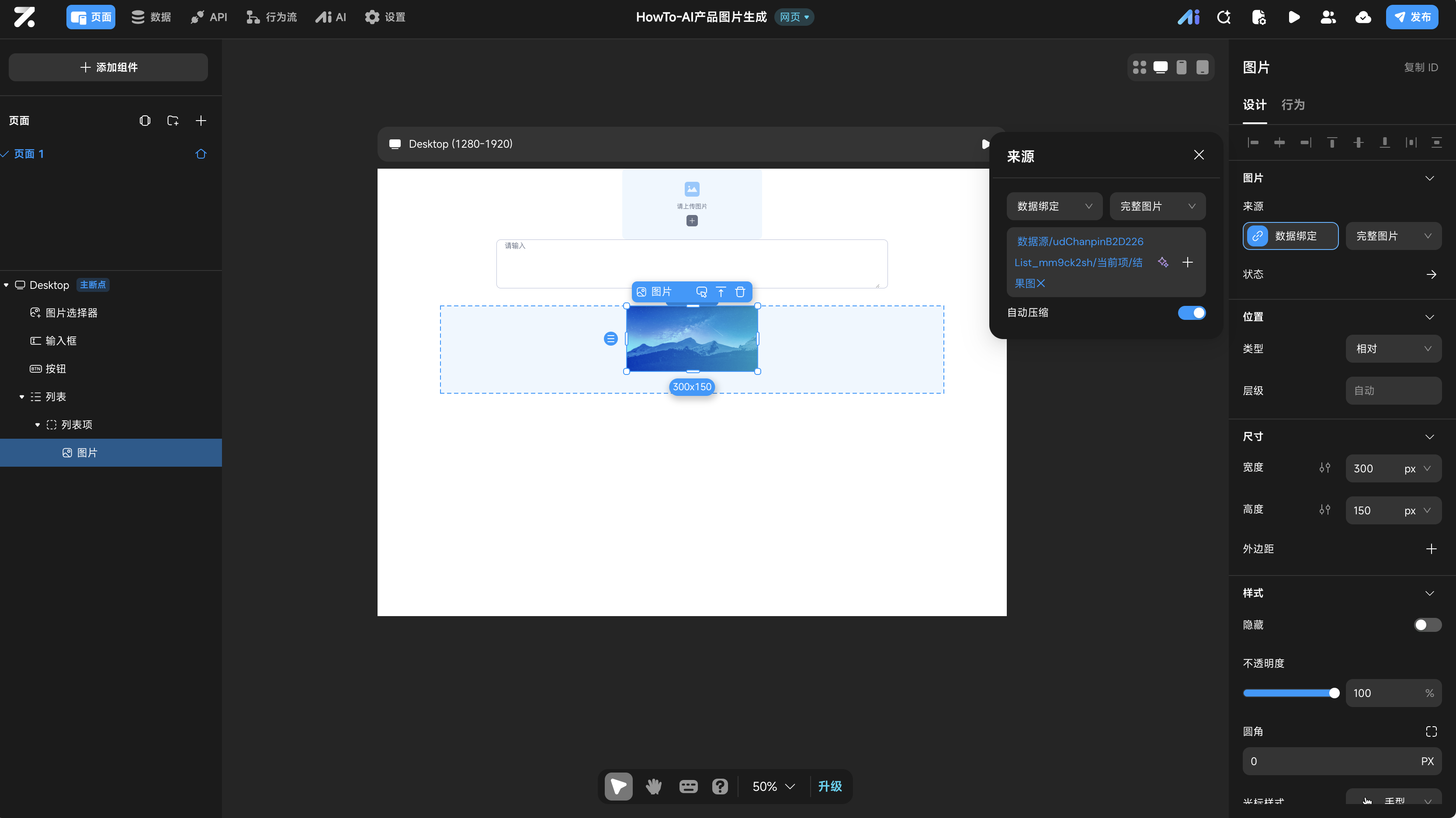Click the preview play icon in top bar
The width and height of the screenshot is (1456, 818).
(1294, 17)
